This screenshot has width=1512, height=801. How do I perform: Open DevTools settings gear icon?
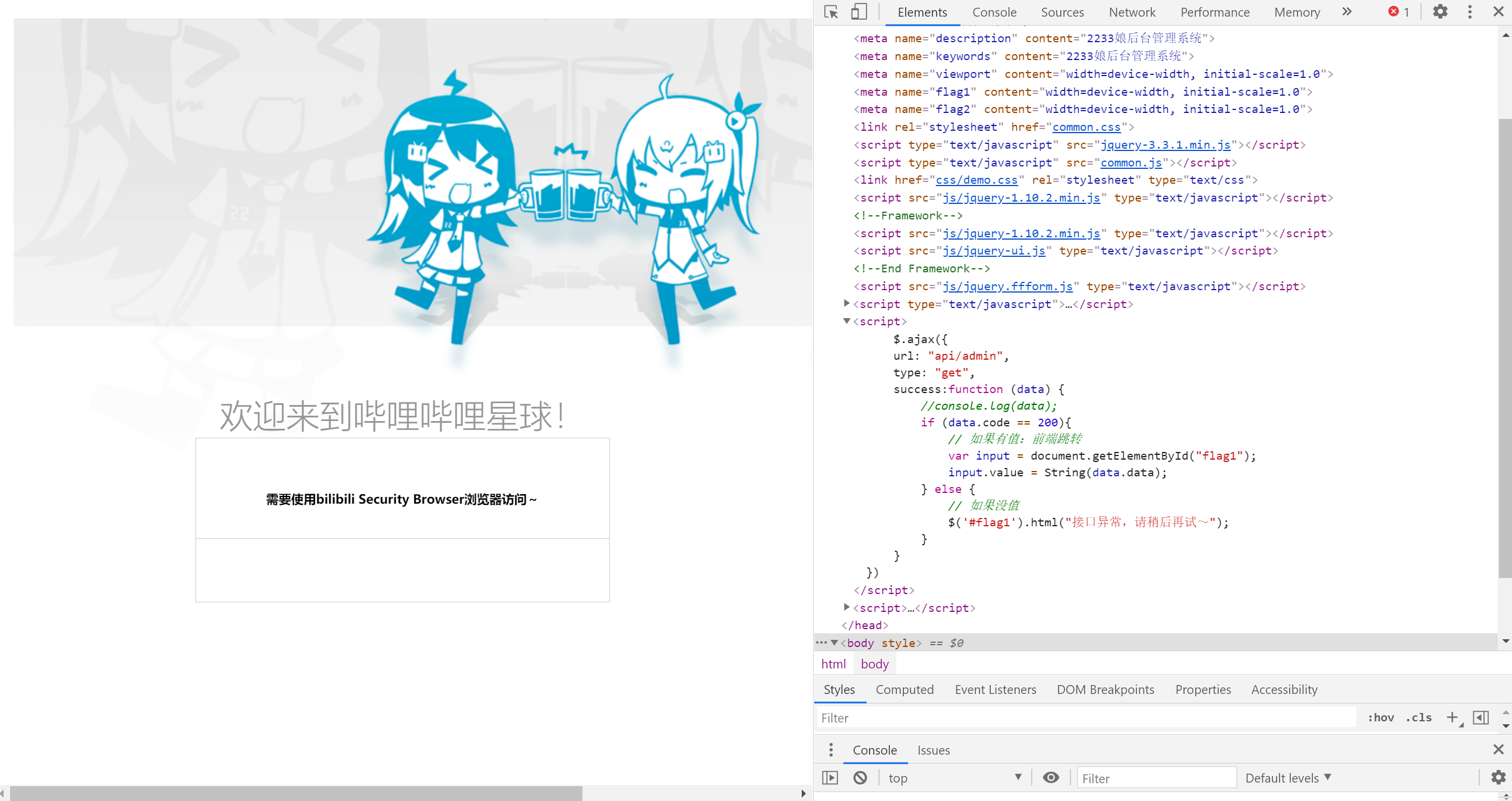click(x=1440, y=12)
